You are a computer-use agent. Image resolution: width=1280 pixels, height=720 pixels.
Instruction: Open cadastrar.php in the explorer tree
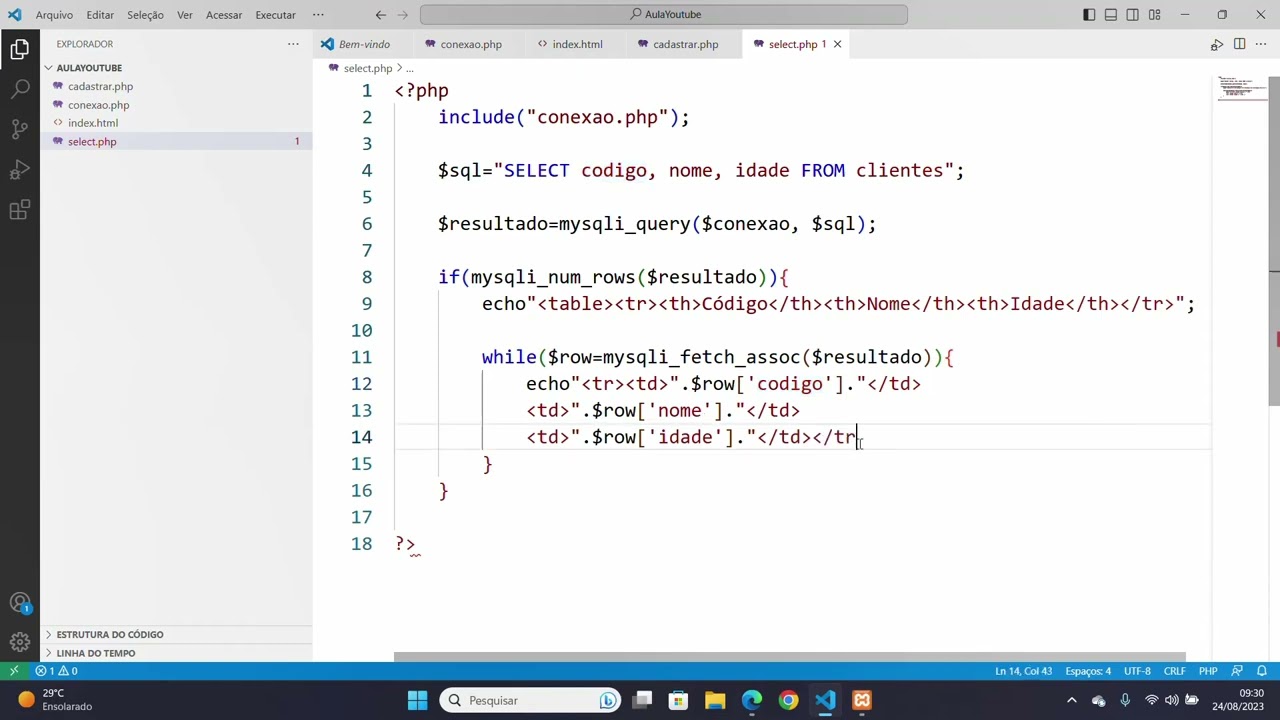click(x=100, y=87)
